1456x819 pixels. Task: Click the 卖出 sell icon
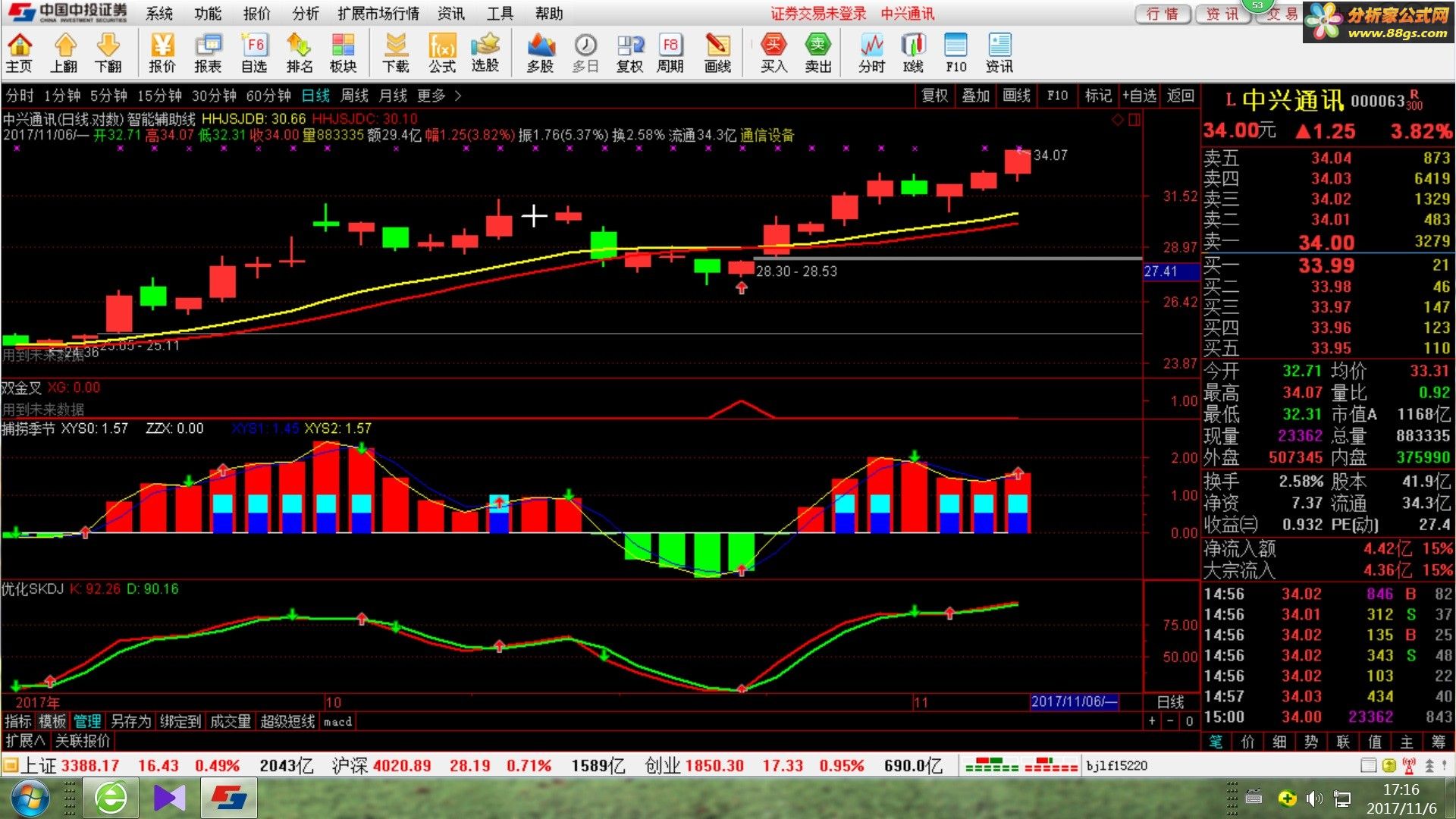point(818,54)
